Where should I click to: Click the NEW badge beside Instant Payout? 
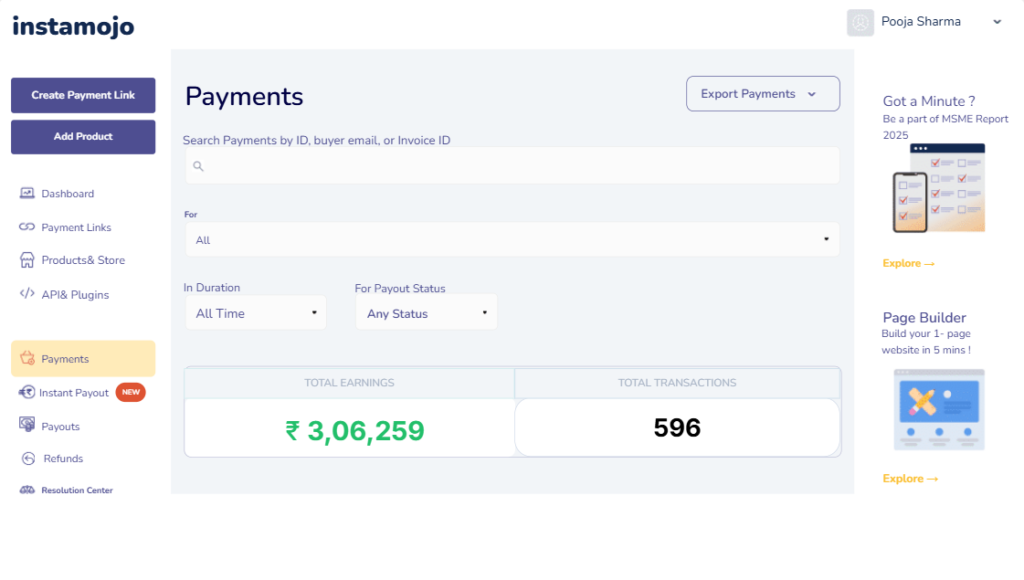point(131,392)
